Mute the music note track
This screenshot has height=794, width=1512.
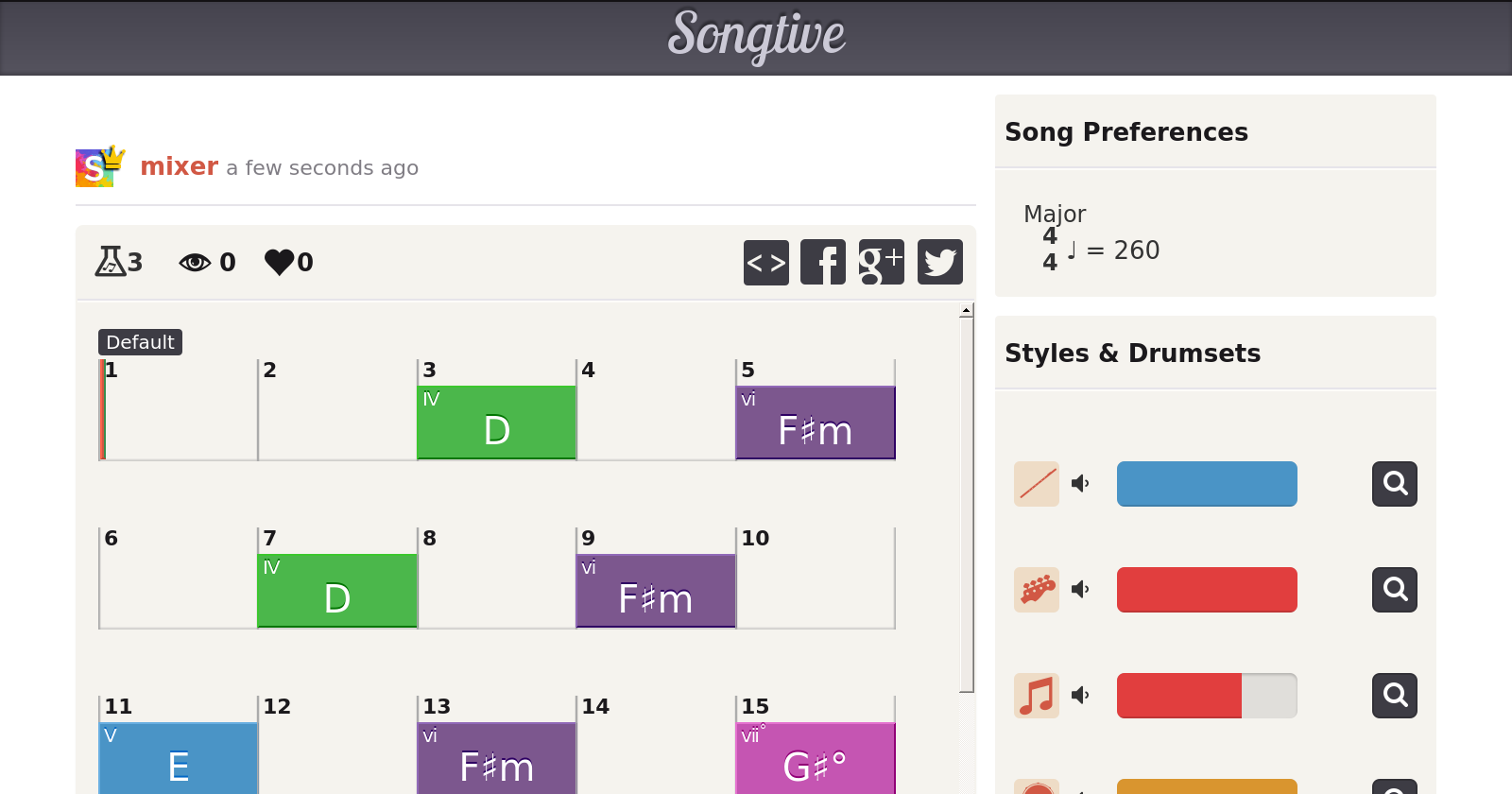tap(1080, 696)
